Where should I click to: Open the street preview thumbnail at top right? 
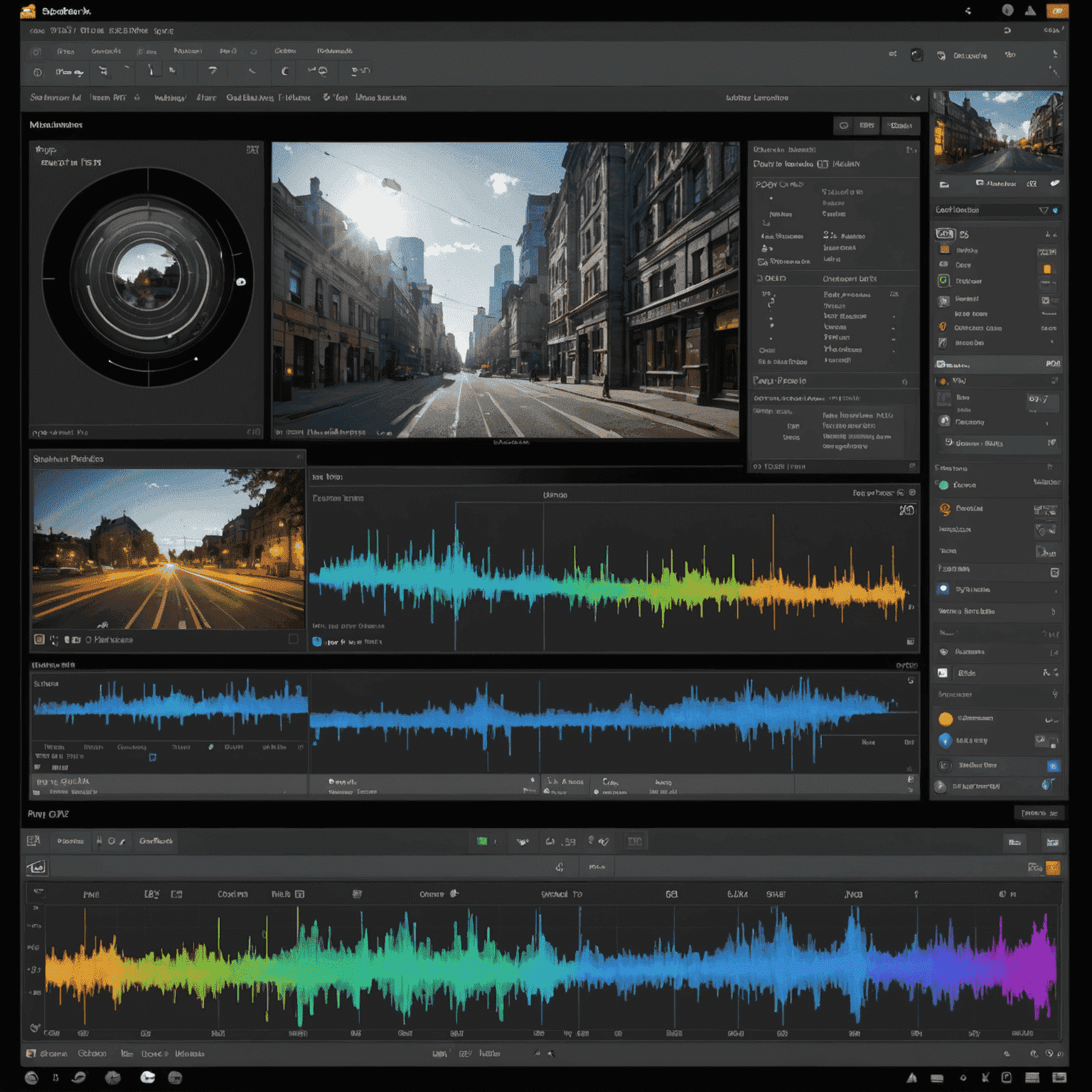click(x=998, y=131)
